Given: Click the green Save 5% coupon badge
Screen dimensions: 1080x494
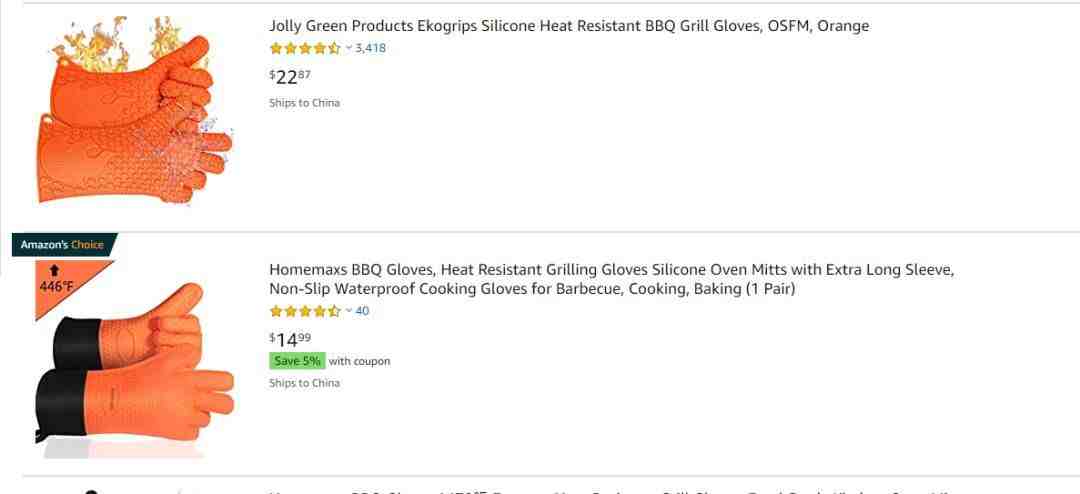Looking at the screenshot, I should 297,361.
